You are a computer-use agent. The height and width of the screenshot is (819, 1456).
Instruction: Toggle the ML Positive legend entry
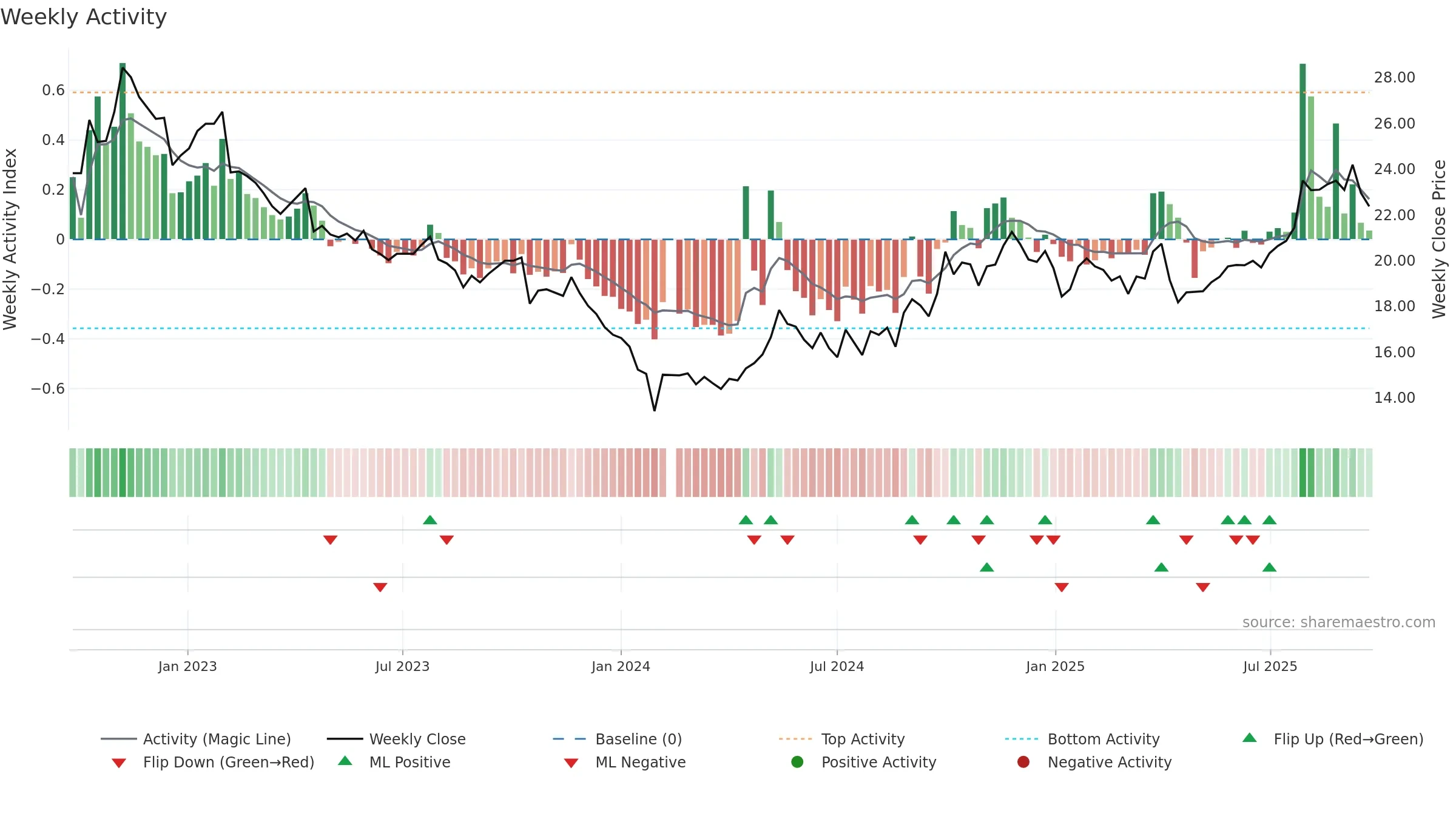[x=394, y=762]
